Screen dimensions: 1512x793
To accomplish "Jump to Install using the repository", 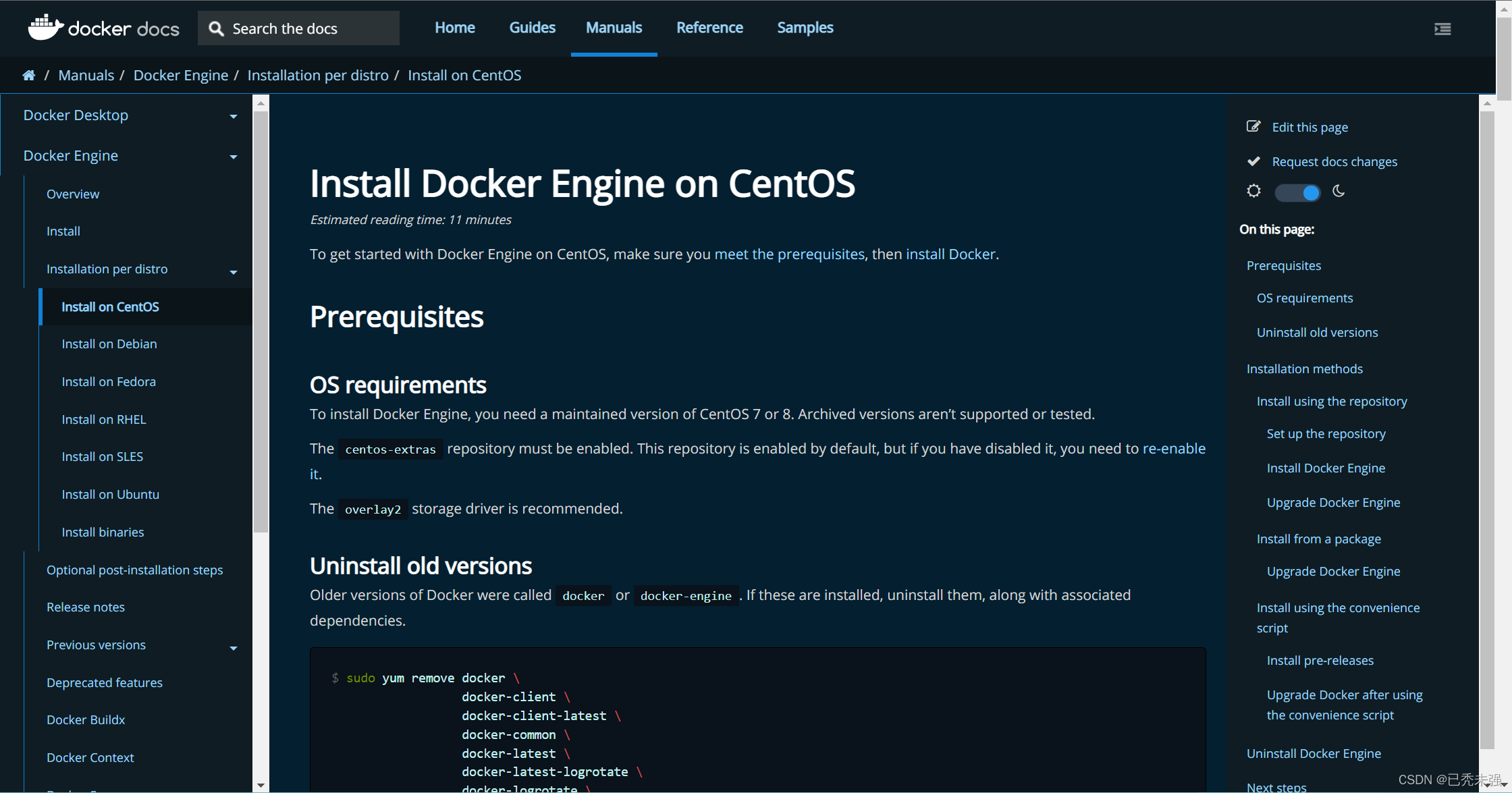I will (1332, 401).
